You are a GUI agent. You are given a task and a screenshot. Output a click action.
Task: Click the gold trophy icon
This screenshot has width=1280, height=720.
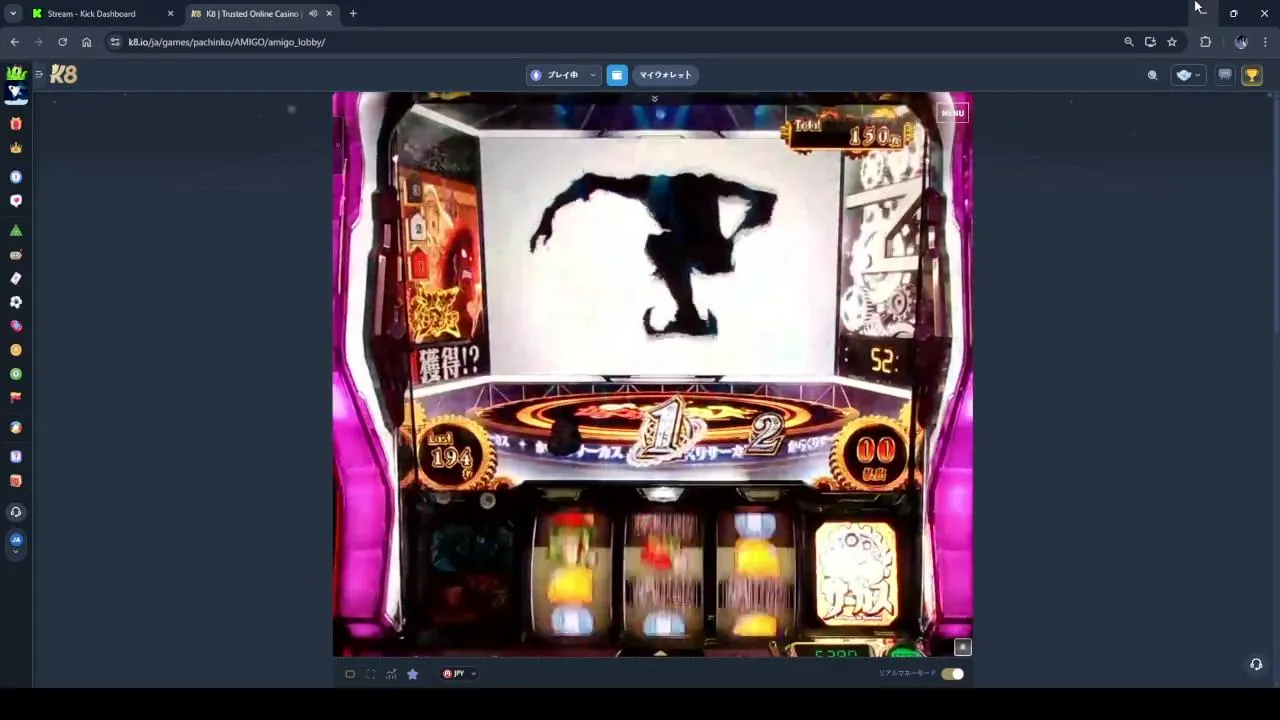click(x=1252, y=75)
